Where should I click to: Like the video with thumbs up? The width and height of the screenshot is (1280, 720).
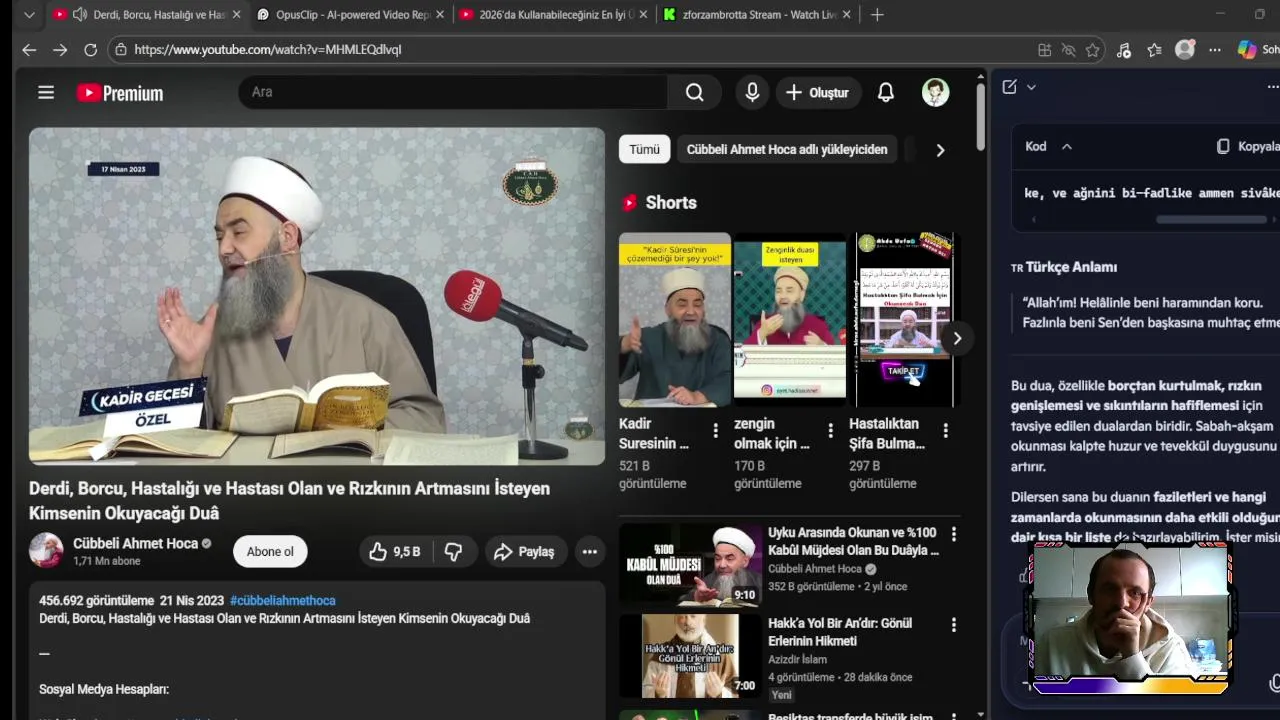(x=394, y=552)
